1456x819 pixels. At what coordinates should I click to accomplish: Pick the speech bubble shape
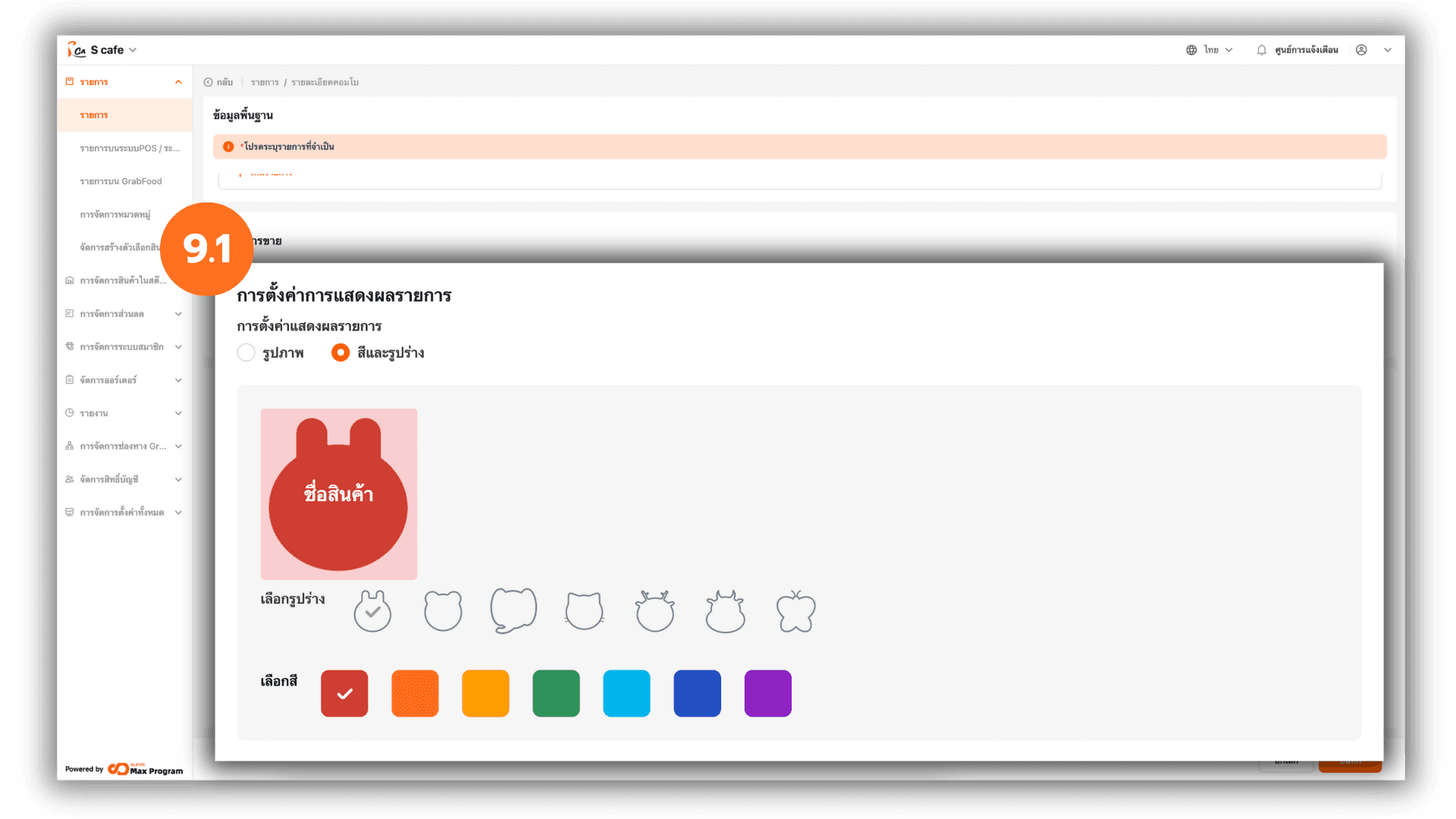point(513,610)
